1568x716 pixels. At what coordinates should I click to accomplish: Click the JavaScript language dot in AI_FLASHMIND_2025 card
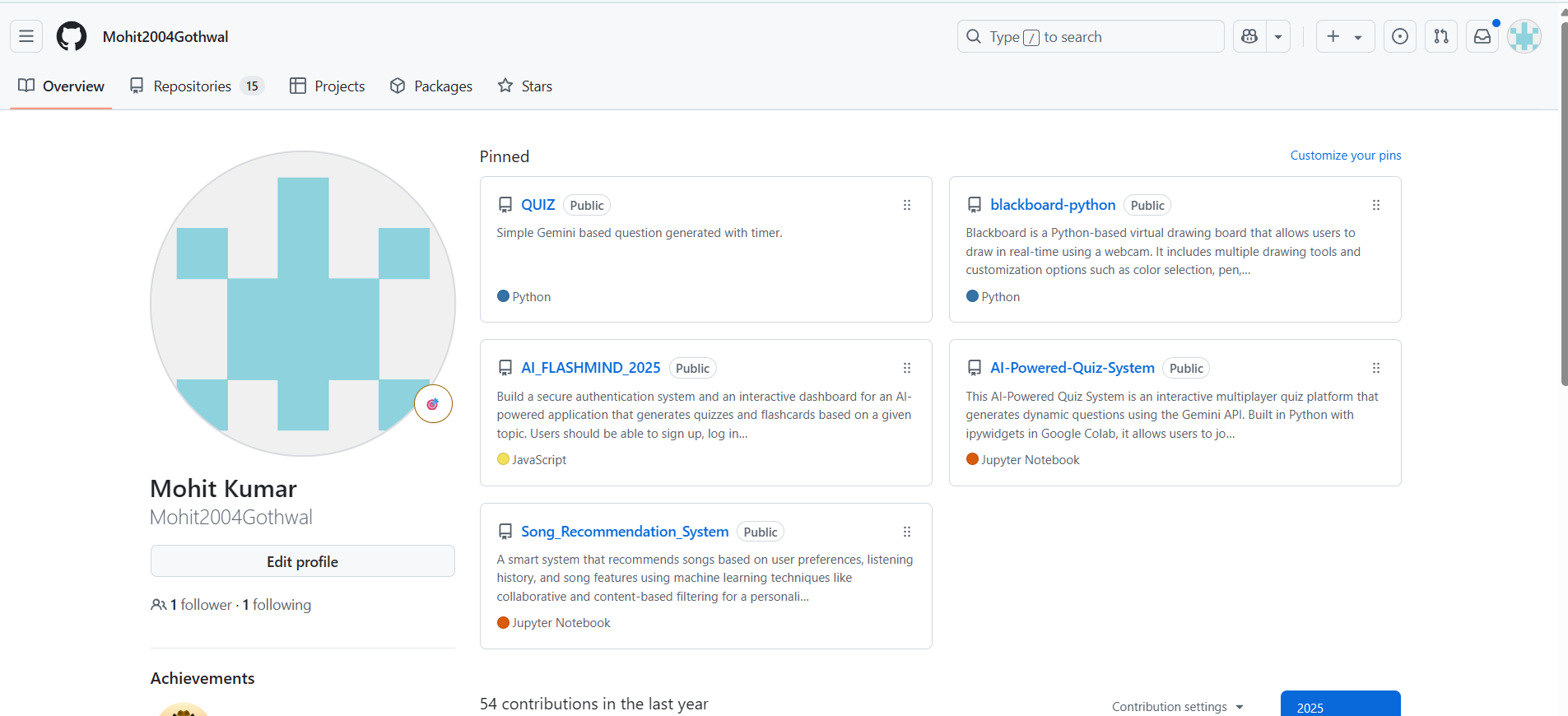click(503, 459)
